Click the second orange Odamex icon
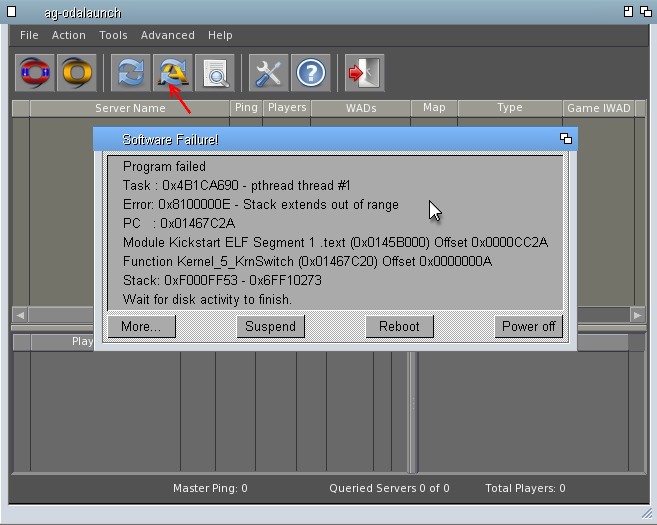 pos(76,73)
